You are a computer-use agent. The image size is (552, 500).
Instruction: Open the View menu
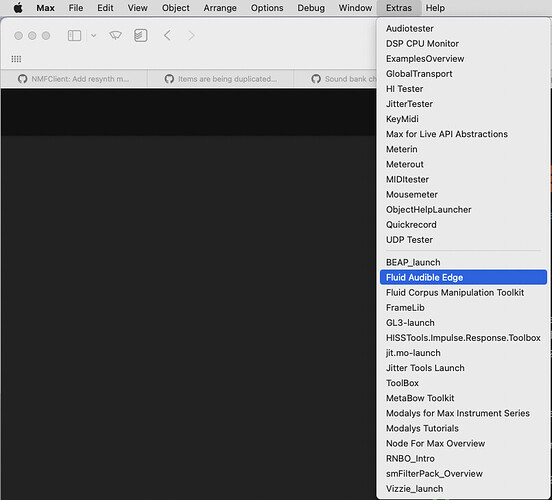click(137, 8)
